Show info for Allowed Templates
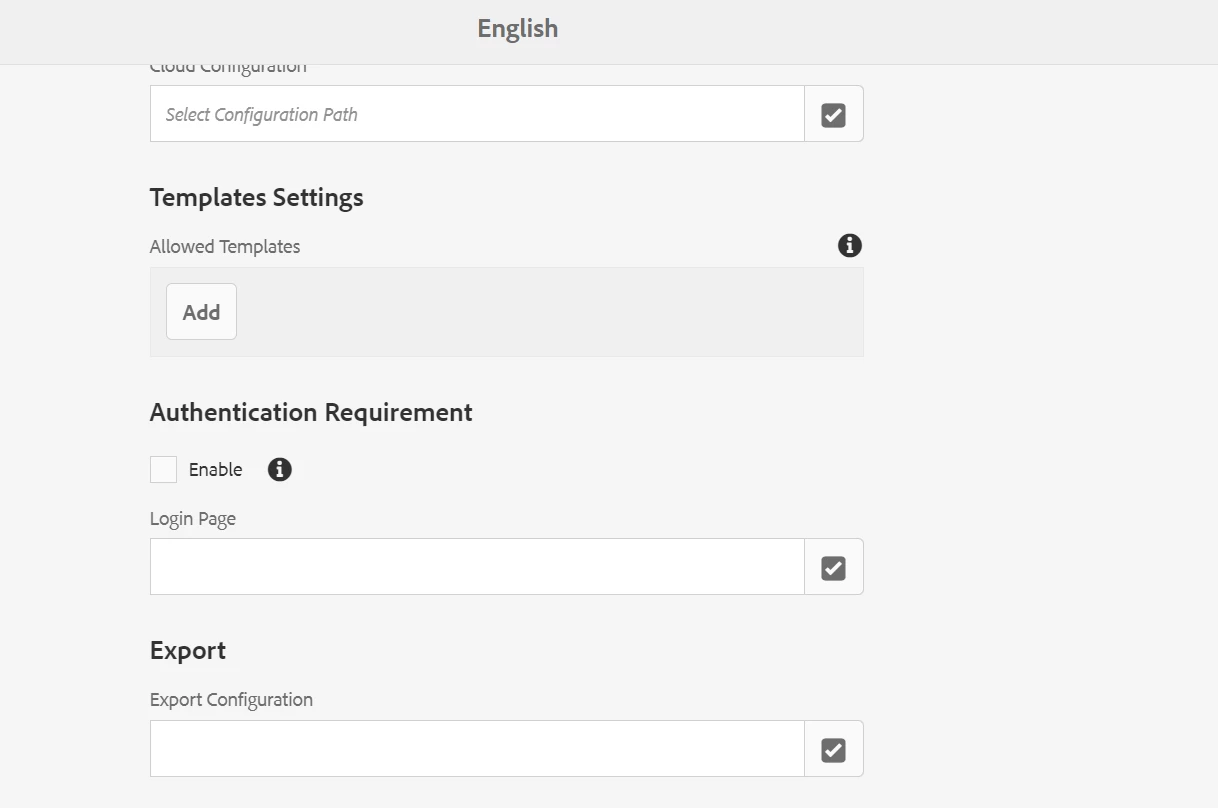 (x=849, y=245)
